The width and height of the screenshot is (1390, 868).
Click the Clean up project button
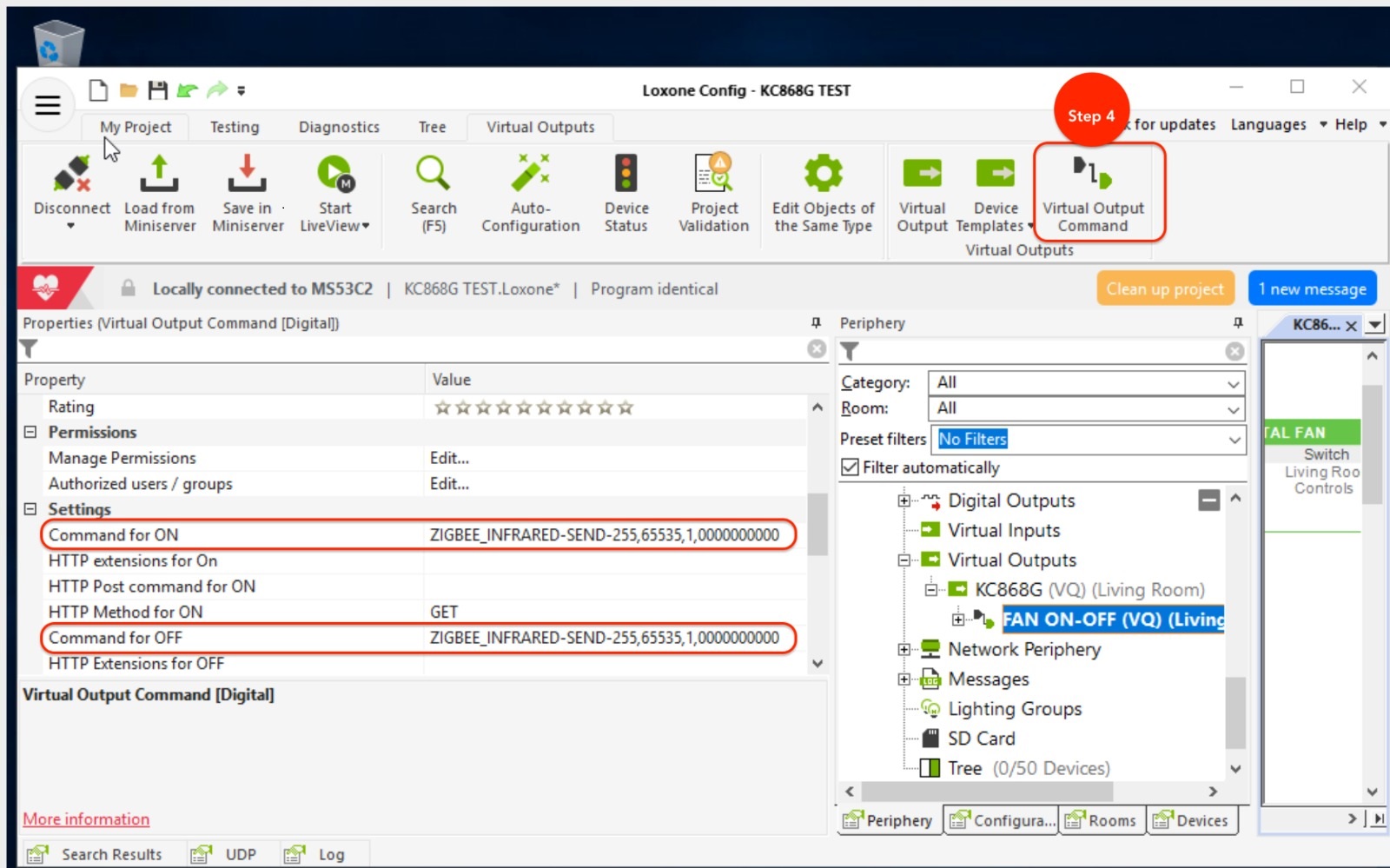1164,289
